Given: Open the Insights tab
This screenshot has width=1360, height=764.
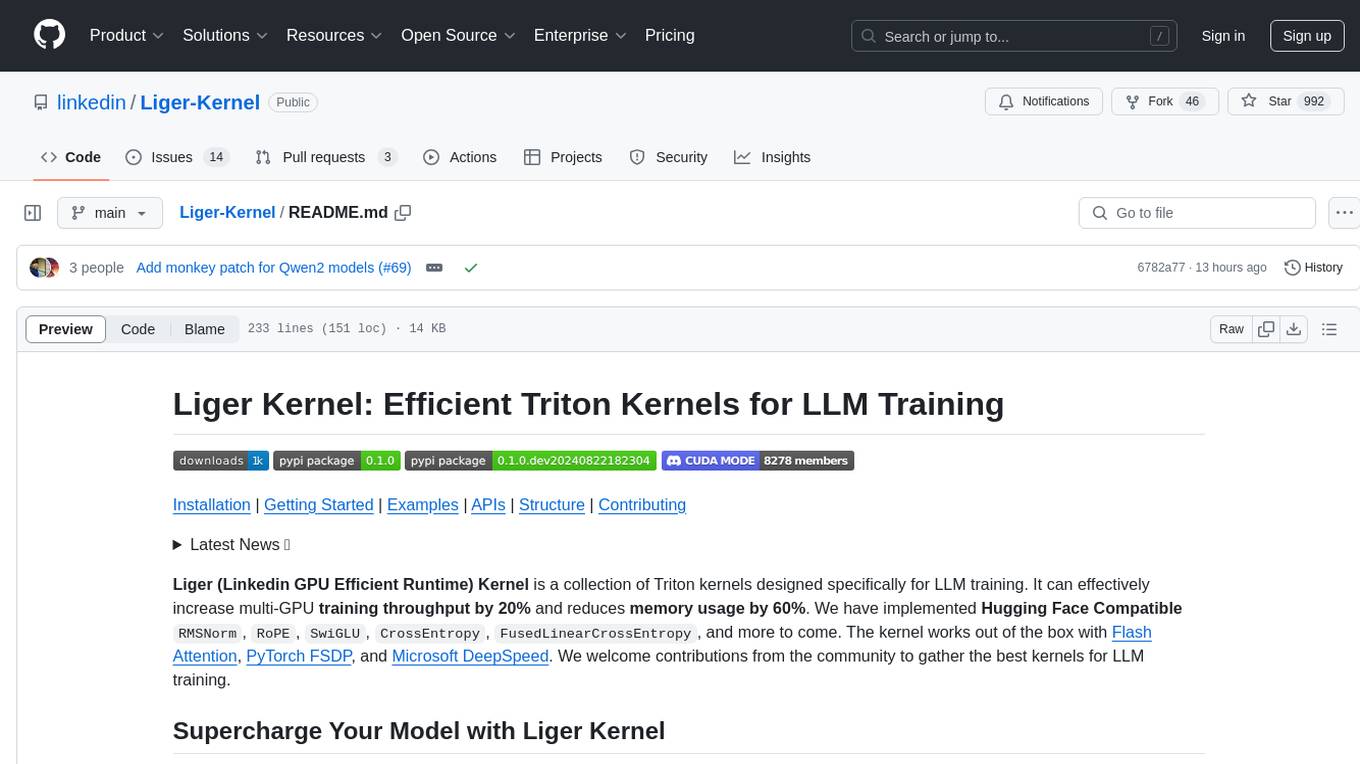Looking at the screenshot, I should 772,157.
